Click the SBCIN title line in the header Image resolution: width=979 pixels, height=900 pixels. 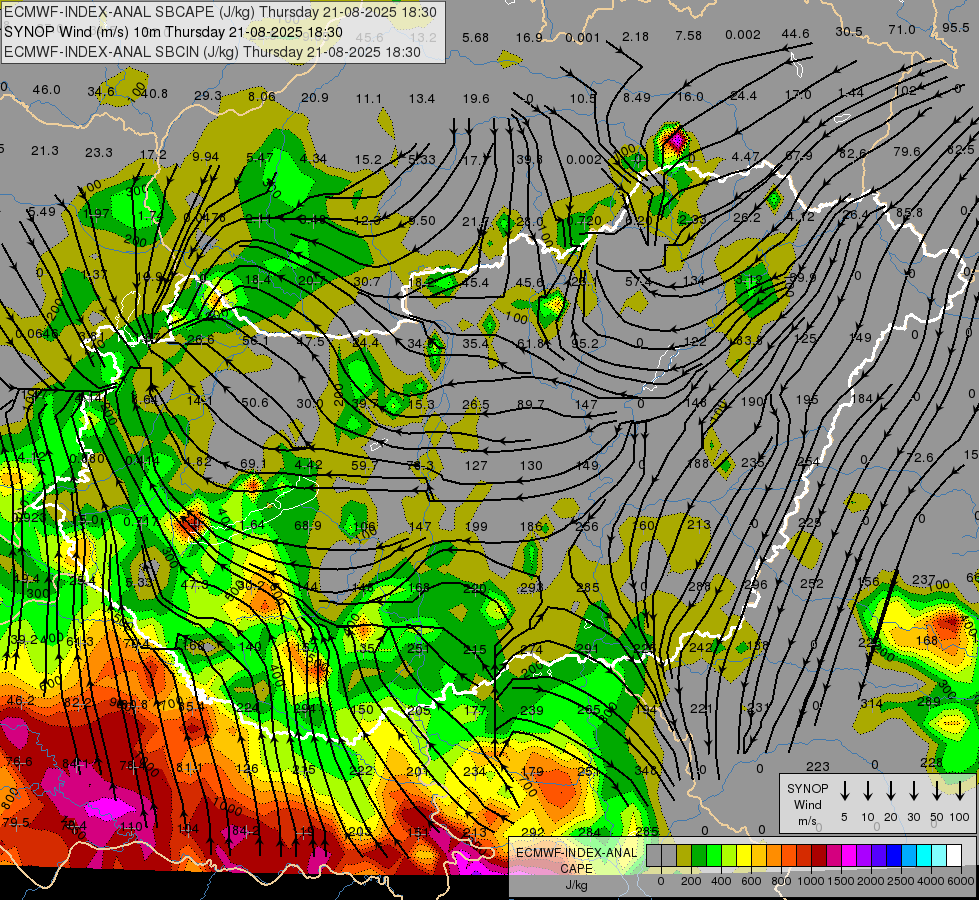[x=212, y=52]
